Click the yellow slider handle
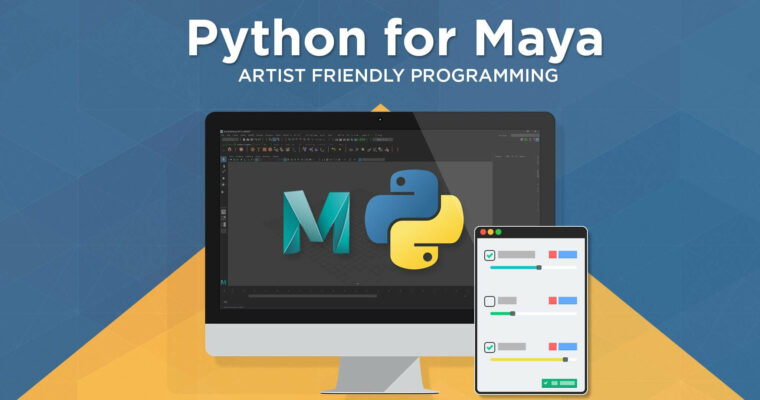760x400 pixels. (565, 360)
